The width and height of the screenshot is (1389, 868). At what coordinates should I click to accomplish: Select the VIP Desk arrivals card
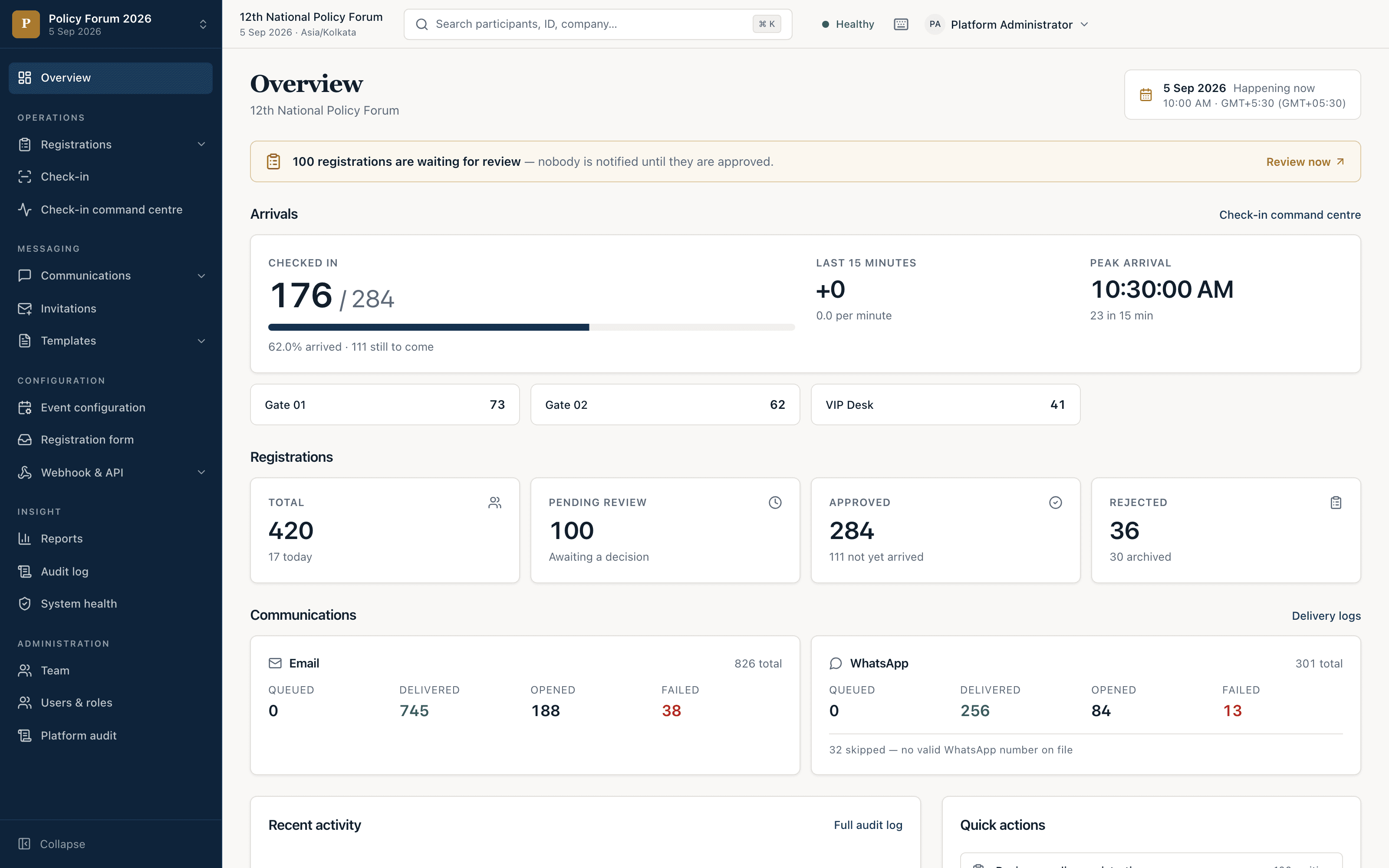945,405
